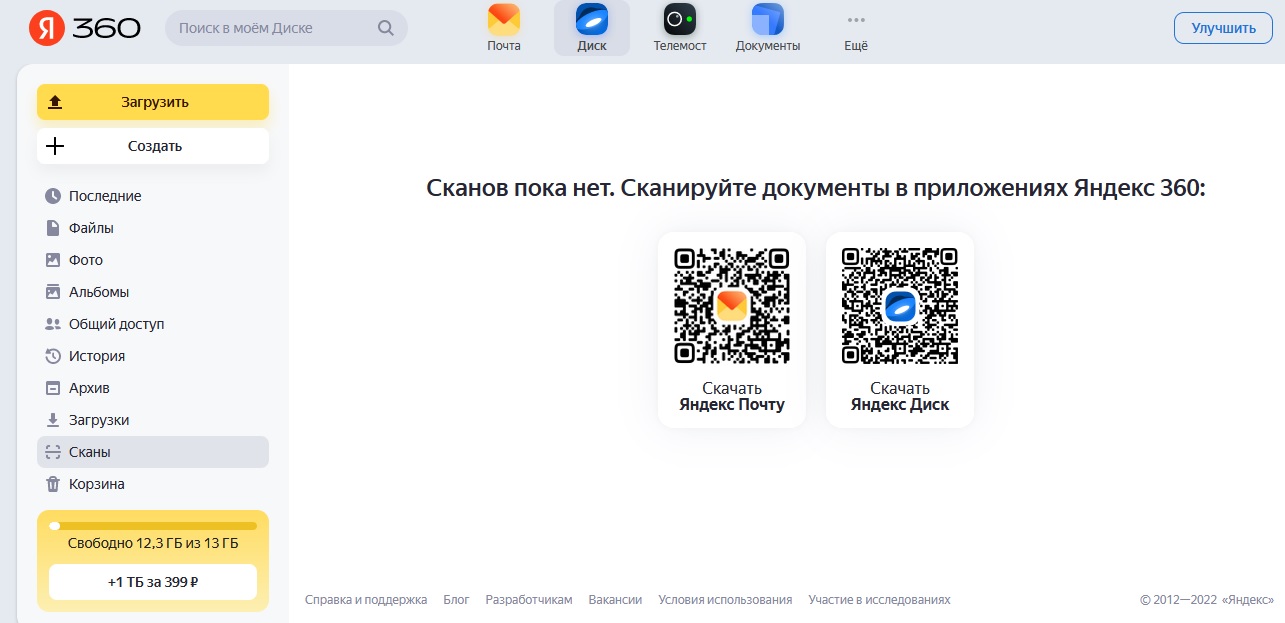The width and height of the screenshot is (1285, 623).
Task: Click the download icon beside Загрузки
Action: coord(53,420)
